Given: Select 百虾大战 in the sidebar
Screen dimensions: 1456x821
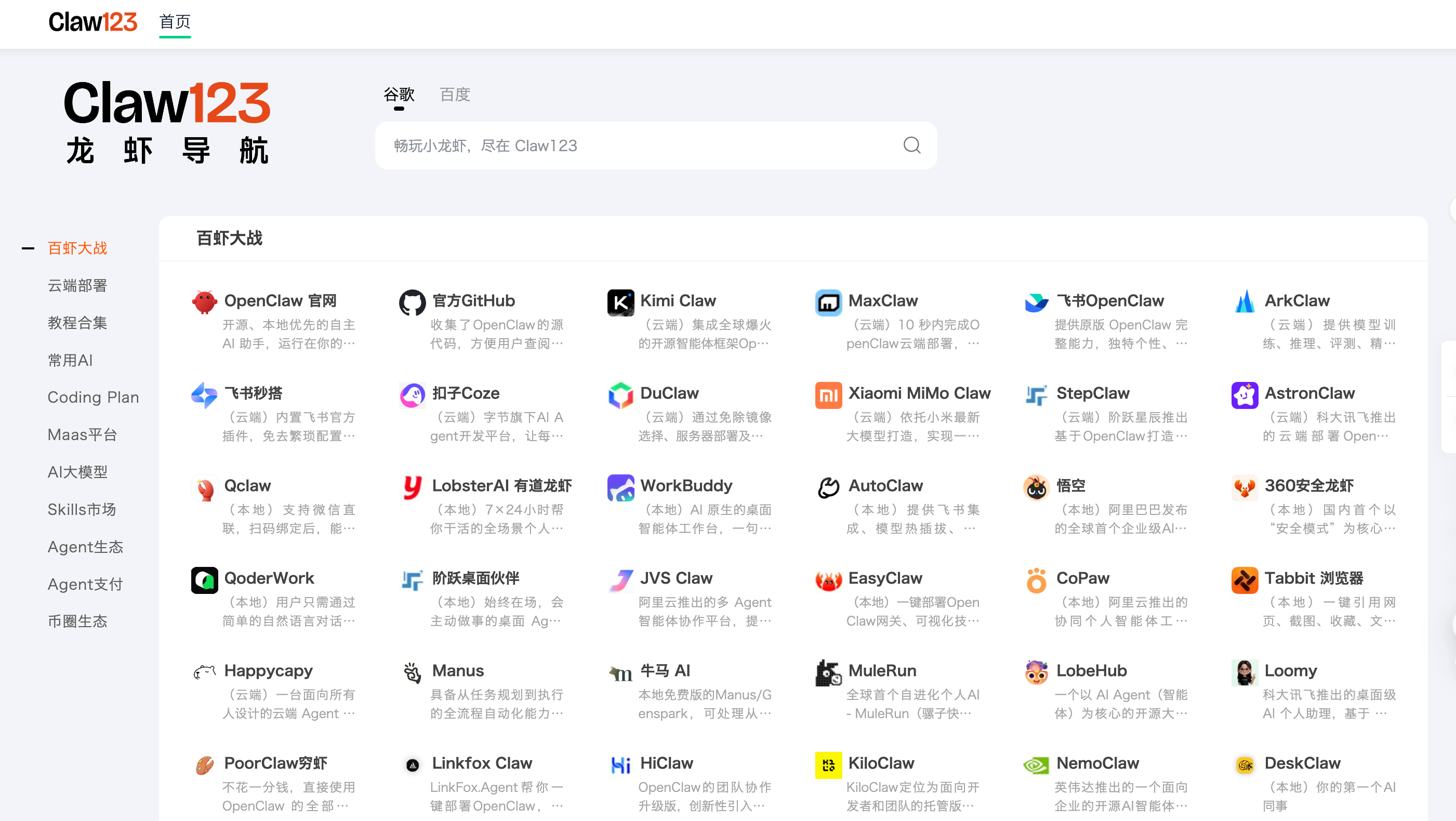Looking at the screenshot, I should tap(77, 248).
